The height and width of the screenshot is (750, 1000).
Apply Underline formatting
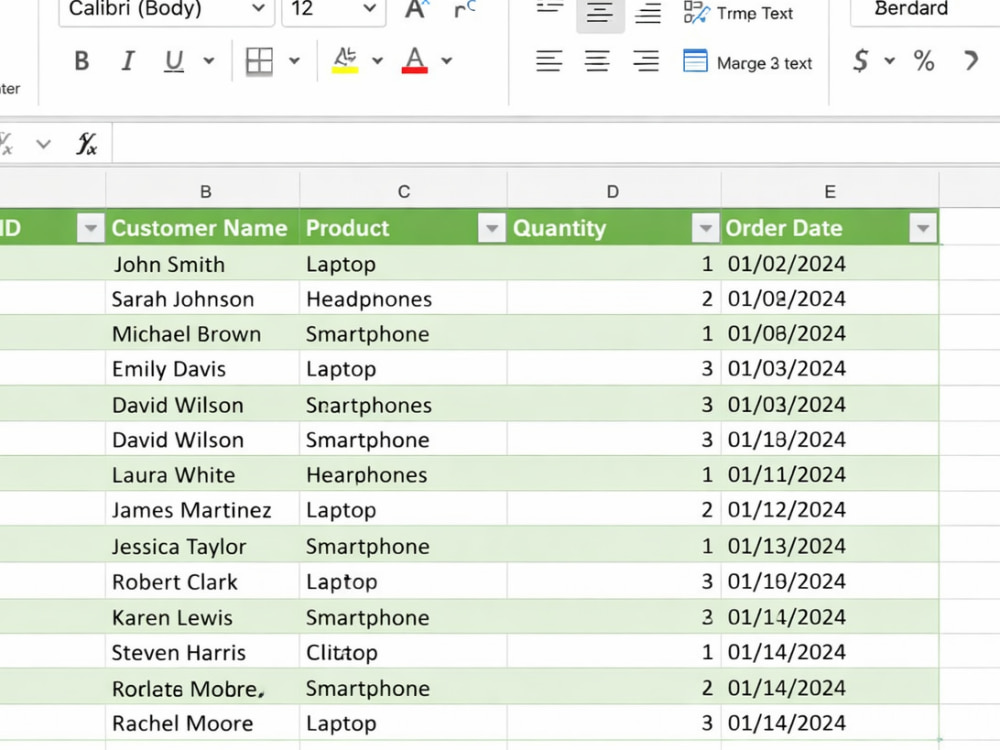tap(173, 61)
